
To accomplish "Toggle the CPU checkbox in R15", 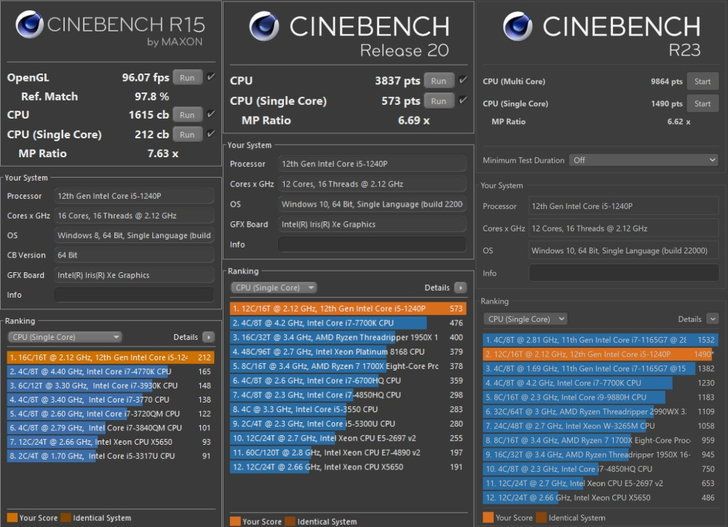I will (211, 114).
